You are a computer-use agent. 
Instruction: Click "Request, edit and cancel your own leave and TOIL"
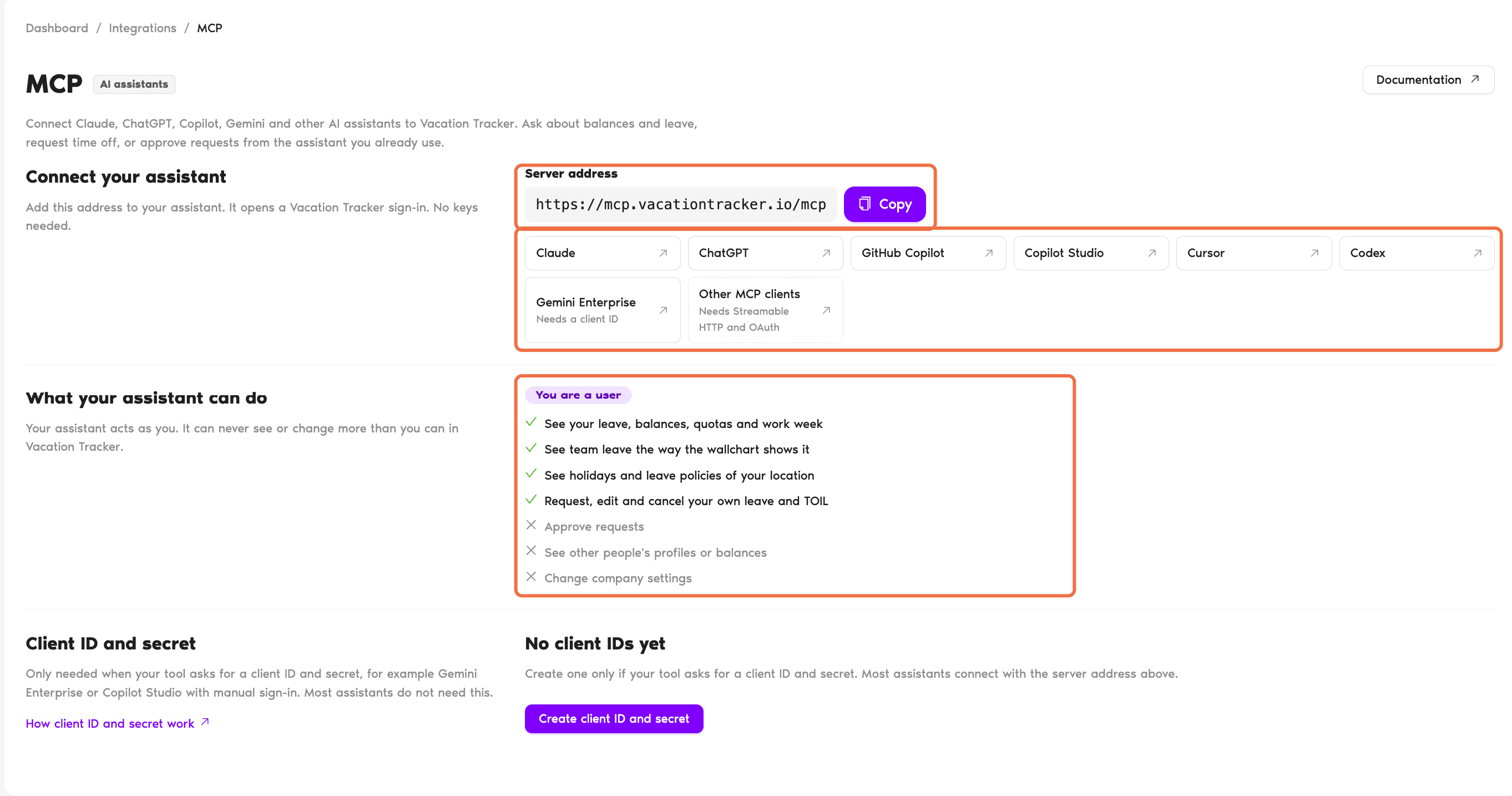(686, 501)
